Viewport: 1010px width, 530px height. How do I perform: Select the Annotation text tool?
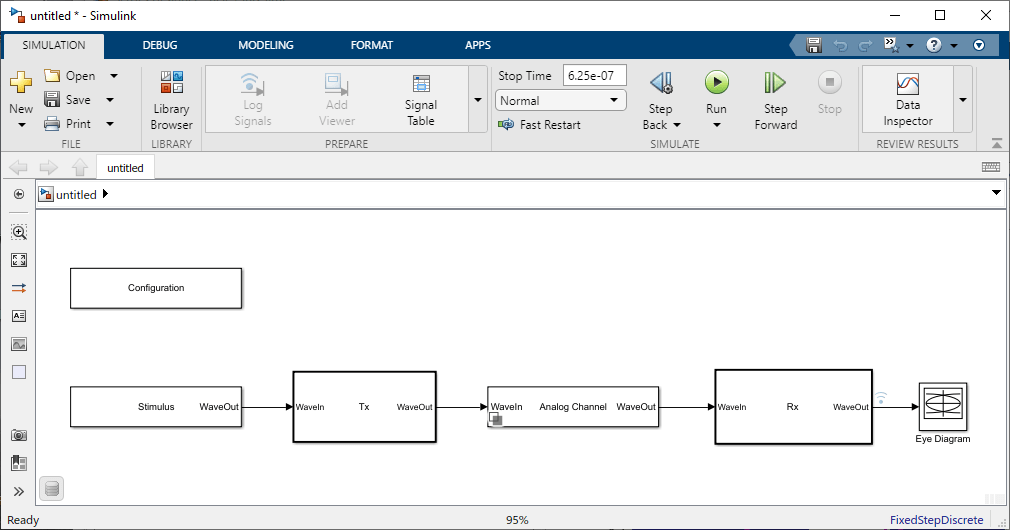click(x=19, y=316)
